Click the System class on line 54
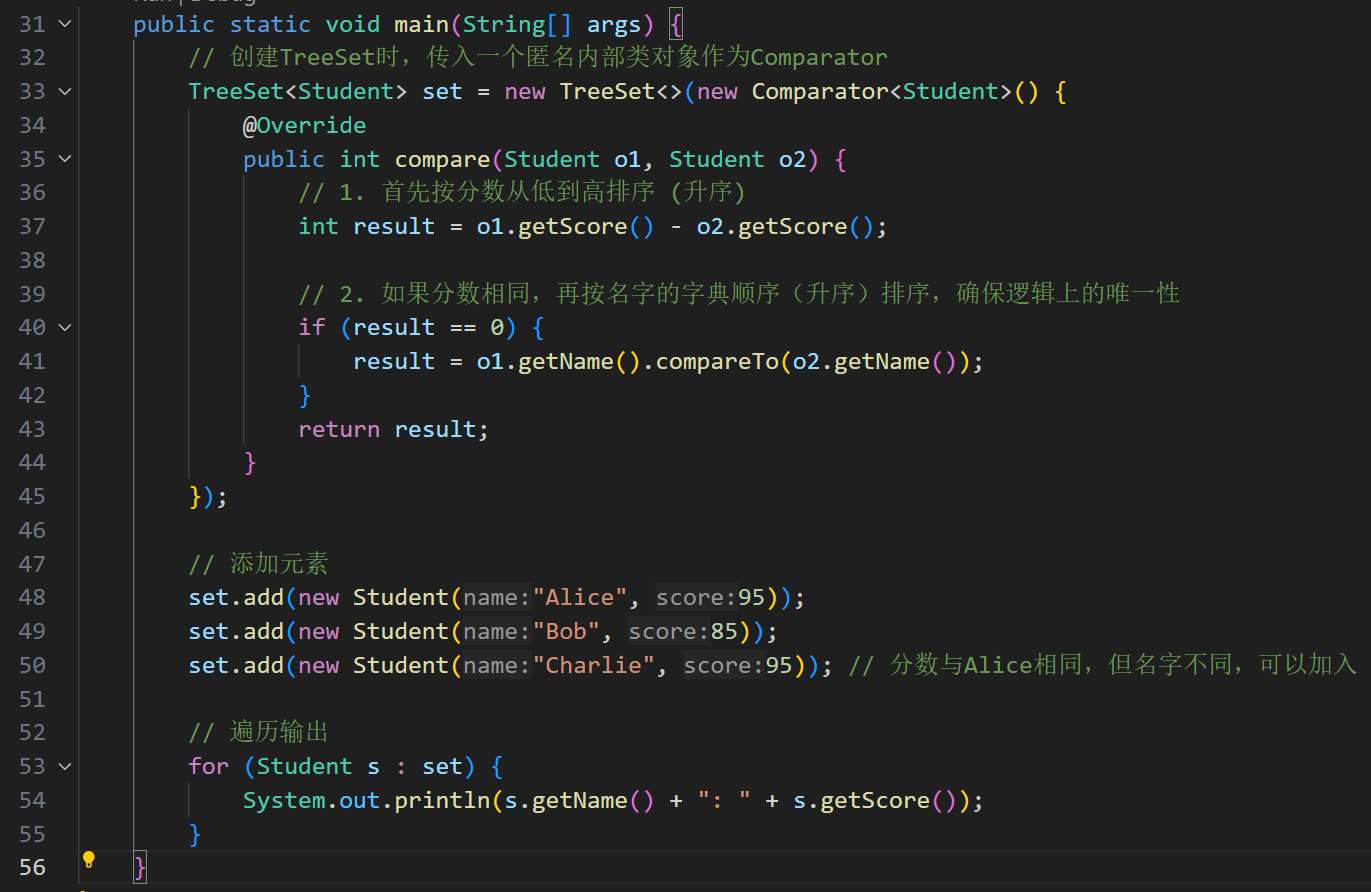 click(284, 801)
